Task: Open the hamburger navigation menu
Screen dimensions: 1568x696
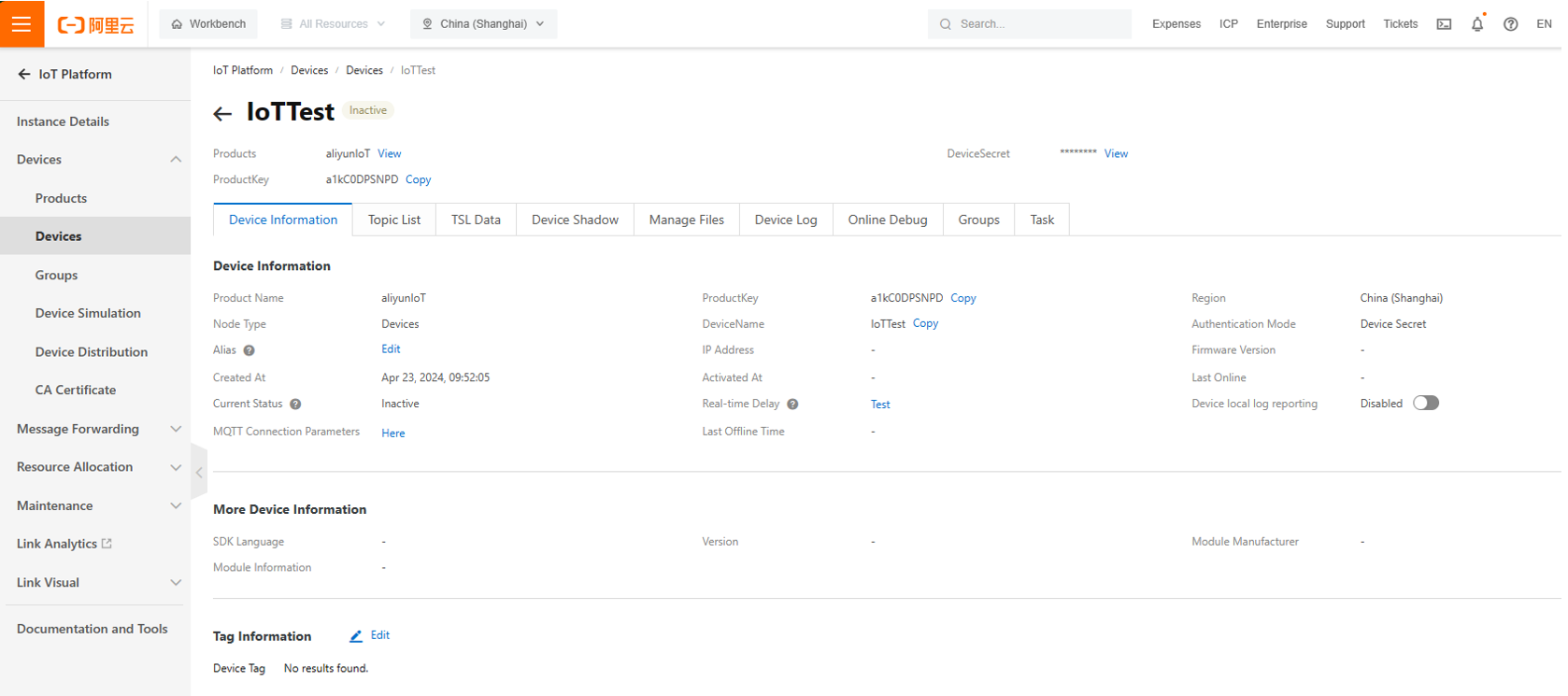Action: (x=21, y=23)
